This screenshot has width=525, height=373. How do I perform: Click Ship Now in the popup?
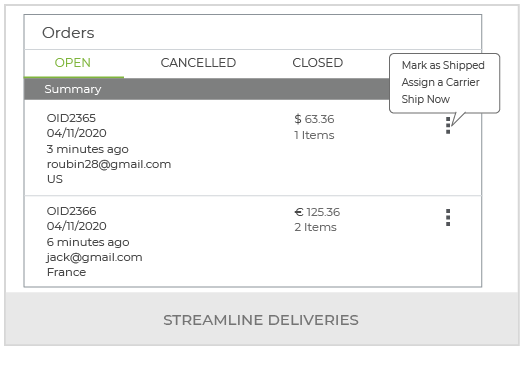426,99
